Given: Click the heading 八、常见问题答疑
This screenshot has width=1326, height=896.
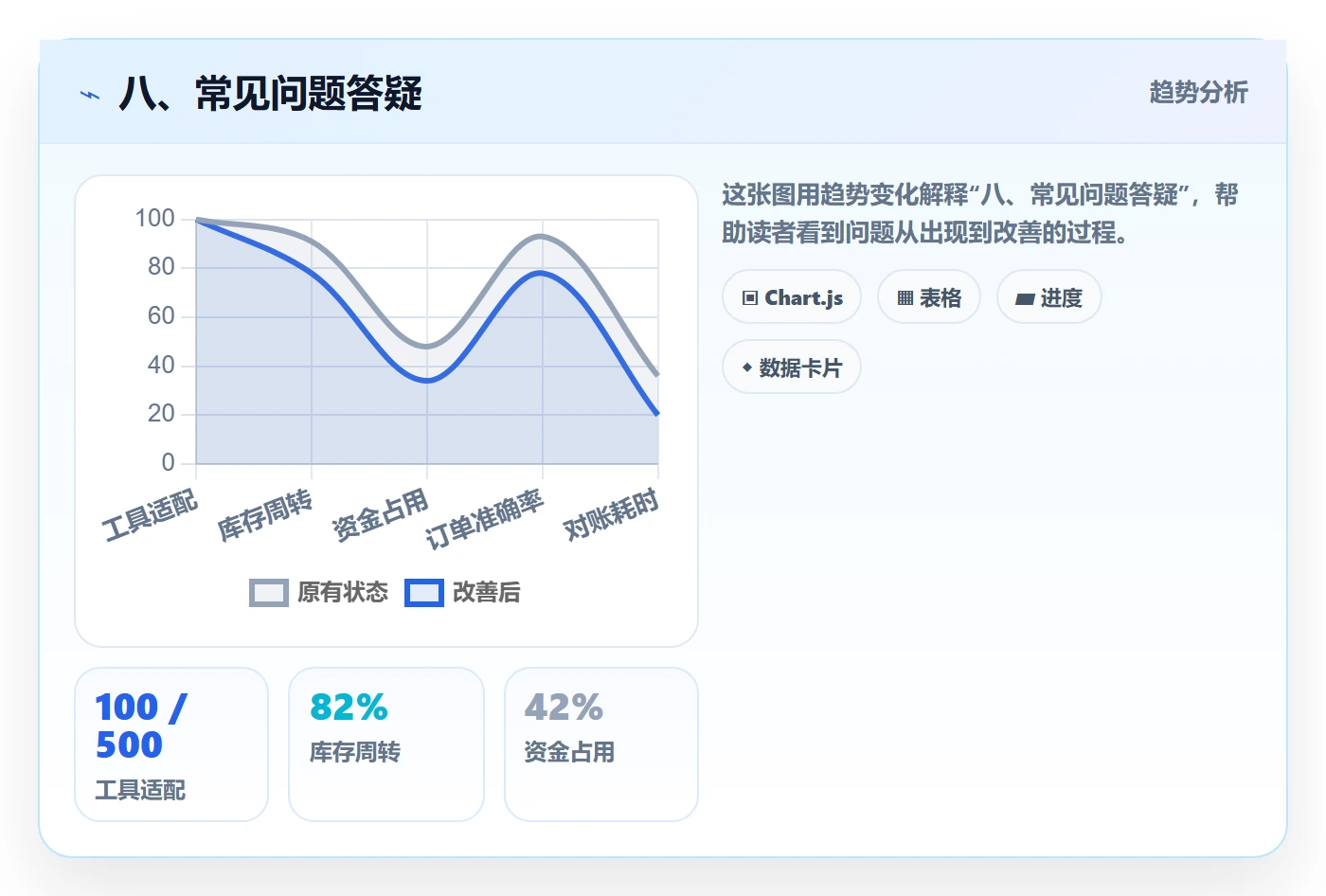Looking at the screenshot, I should (x=270, y=94).
